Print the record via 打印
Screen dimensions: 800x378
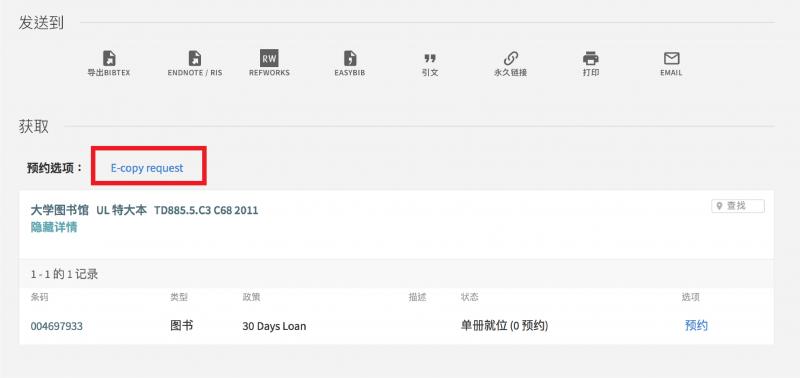[x=591, y=64]
